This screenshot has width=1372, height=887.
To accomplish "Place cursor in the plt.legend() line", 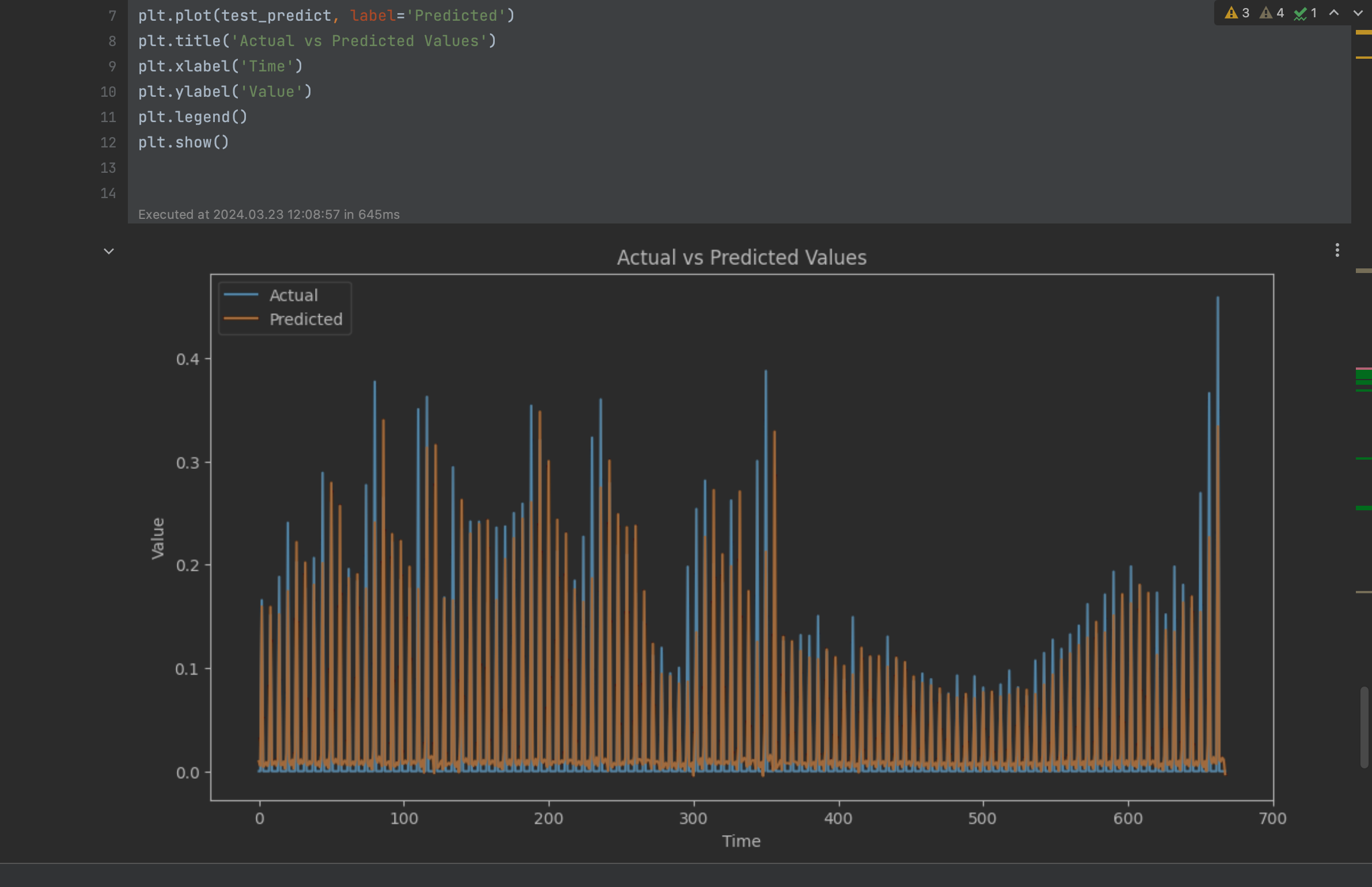I will click(x=192, y=117).
